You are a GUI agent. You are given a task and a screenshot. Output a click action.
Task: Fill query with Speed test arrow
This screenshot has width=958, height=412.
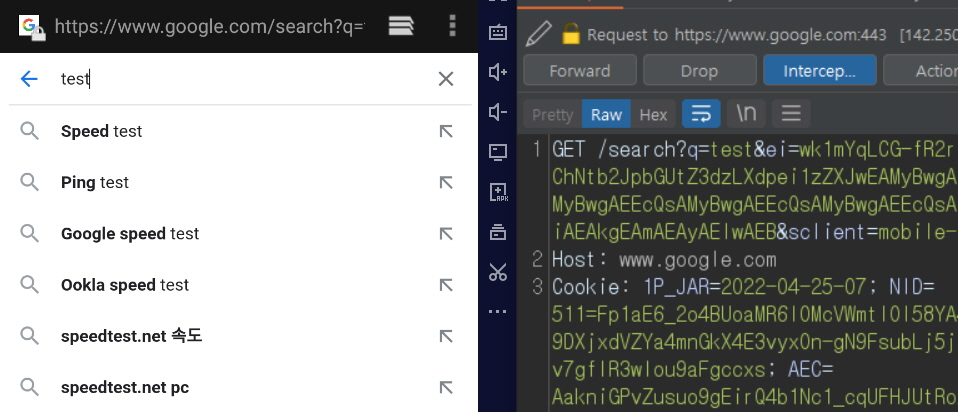tap(447, 131)
